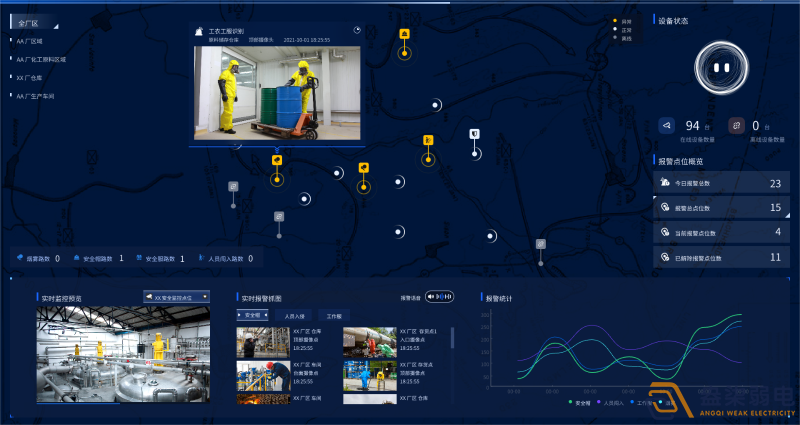Expand the 报警总点位数 row corner arrow
This screenshot has height=425, width=800.
pyautogui.click(x=786, y=214)
